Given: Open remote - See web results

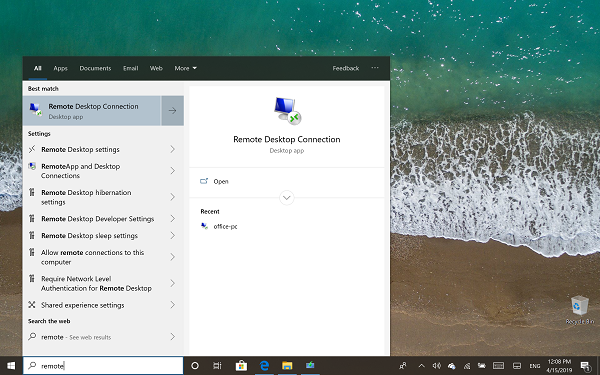Looking at the screenshot, I should click(x=103, y=337).
